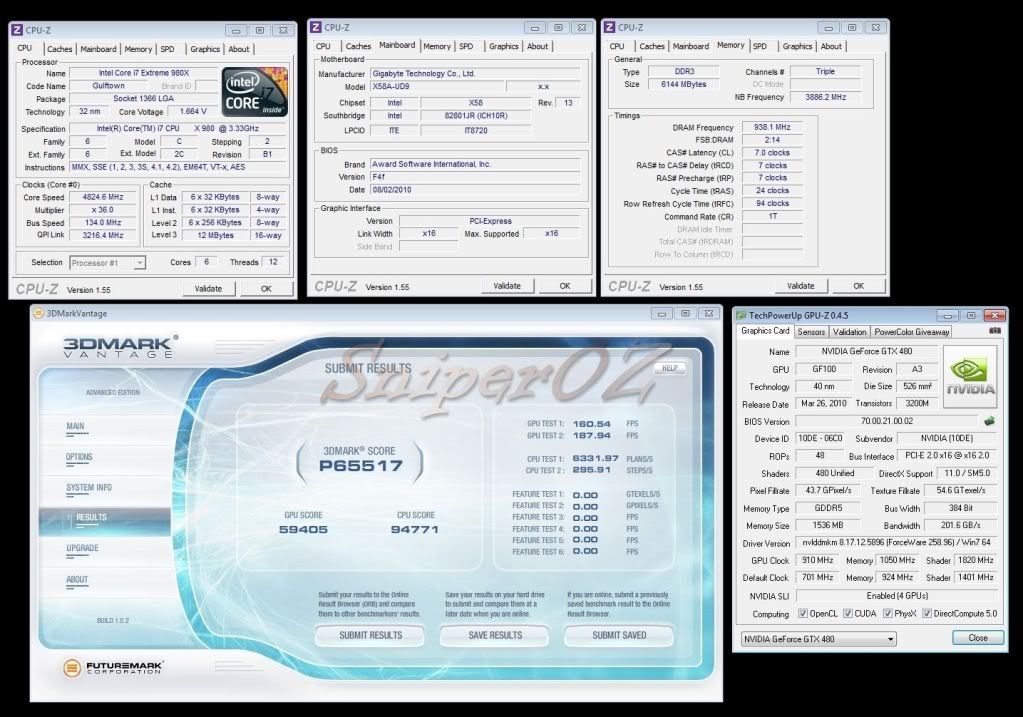Image resolution: width=1023 pixels, height=717 pixels.
Task: Expand the Processor #1 selection dropdown
Action: (x=107, y=262)
